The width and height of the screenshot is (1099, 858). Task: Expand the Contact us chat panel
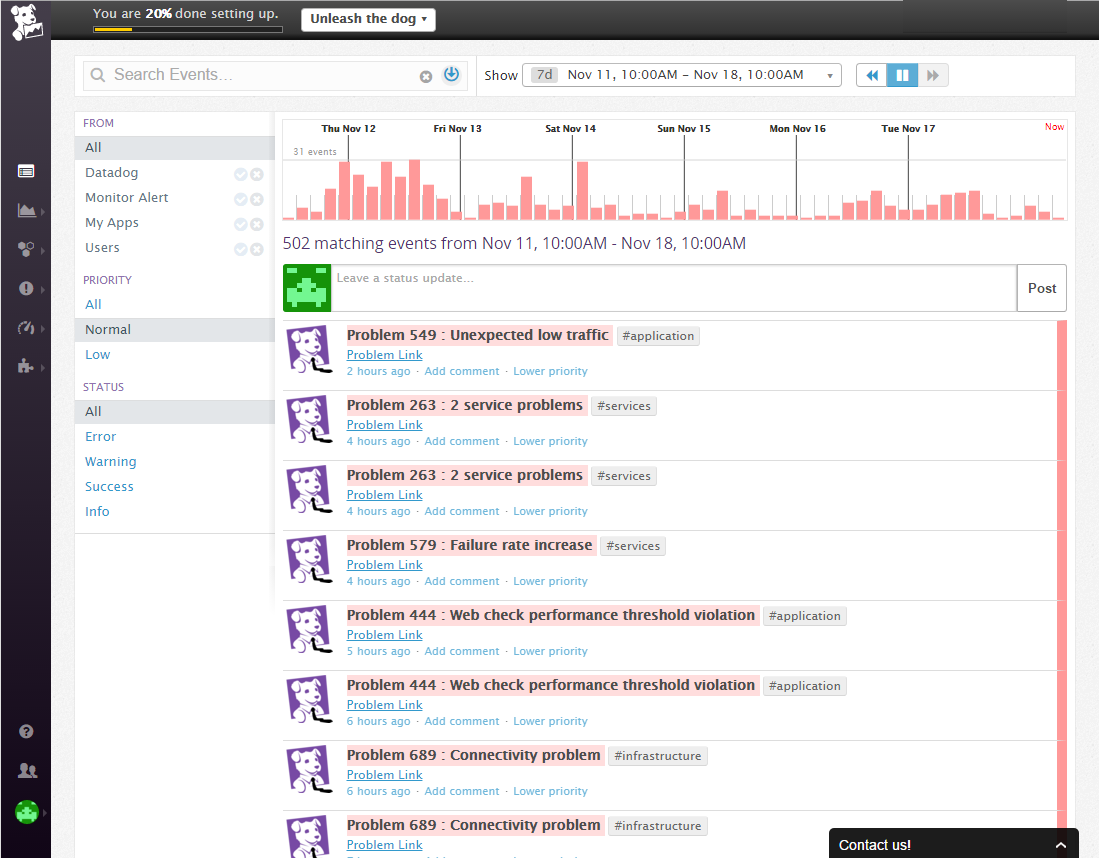coord(953,844)
